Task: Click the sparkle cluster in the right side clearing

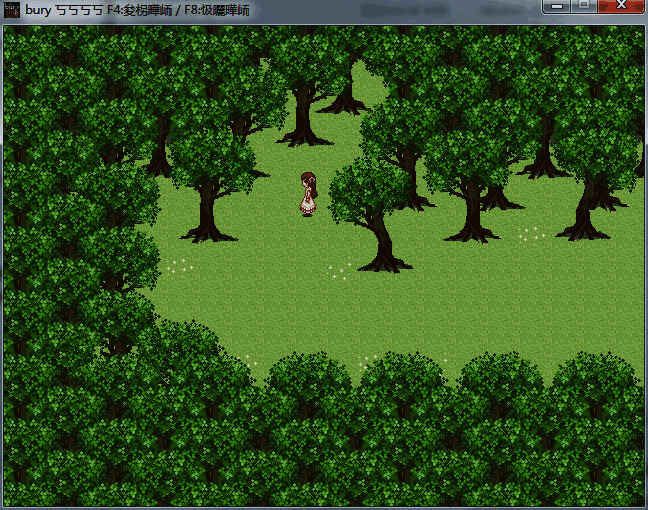Action: pos(530,233)
